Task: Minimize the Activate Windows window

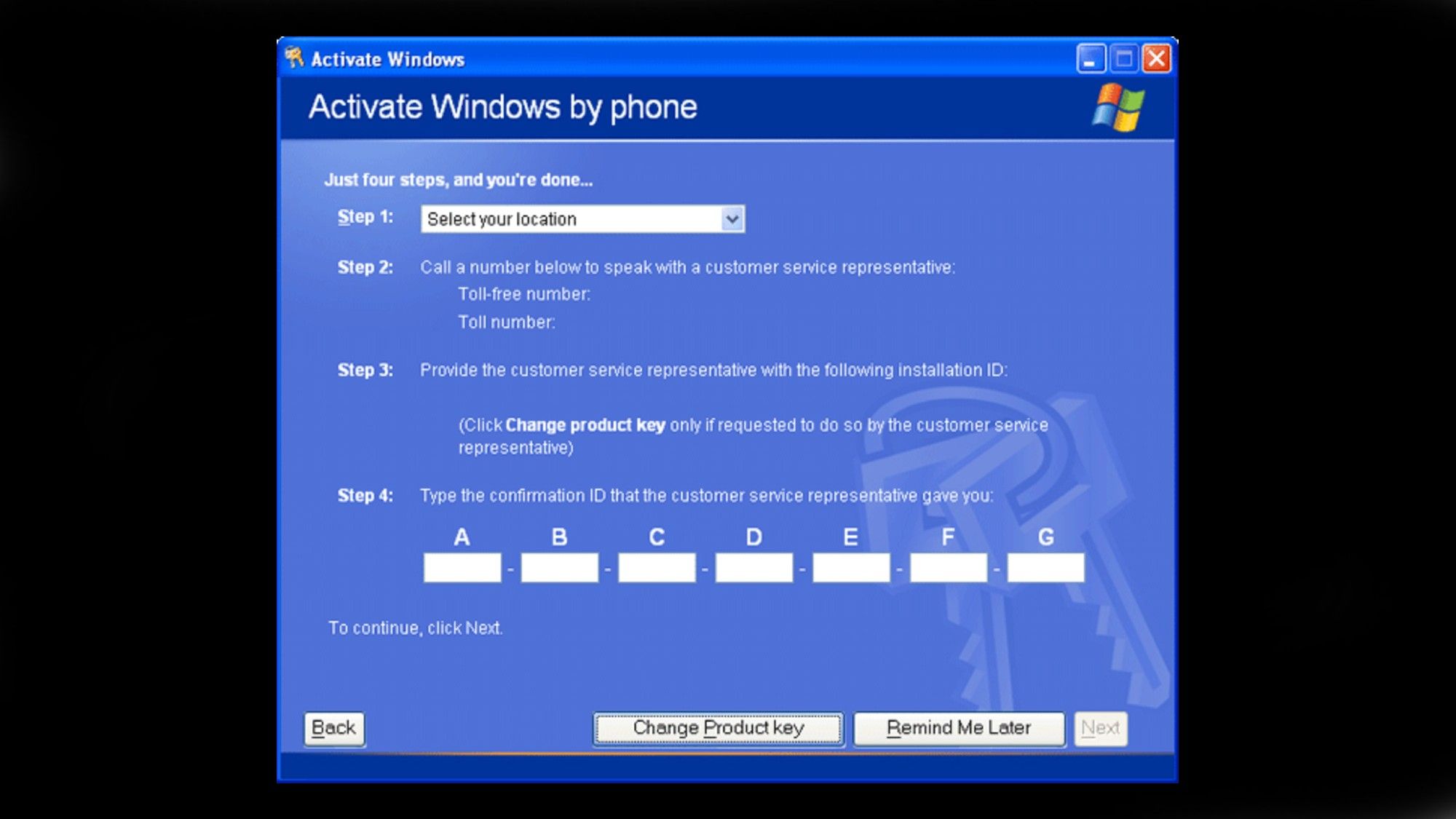Action: [1091, 58]
